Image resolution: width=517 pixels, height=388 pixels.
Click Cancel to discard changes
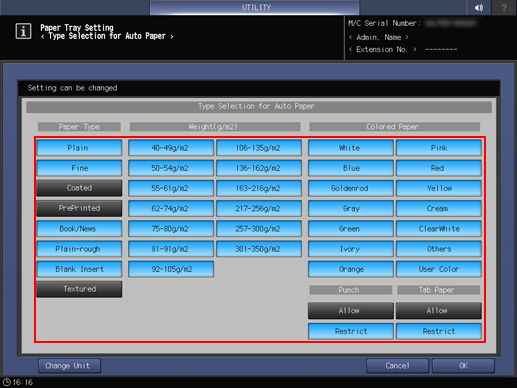pyautogui.click(x=397, y=366)
